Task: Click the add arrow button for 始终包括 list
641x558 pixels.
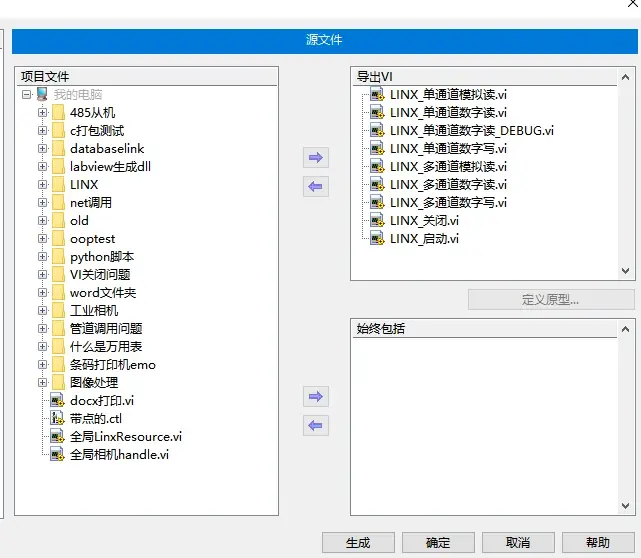Action: coord(316,396)
